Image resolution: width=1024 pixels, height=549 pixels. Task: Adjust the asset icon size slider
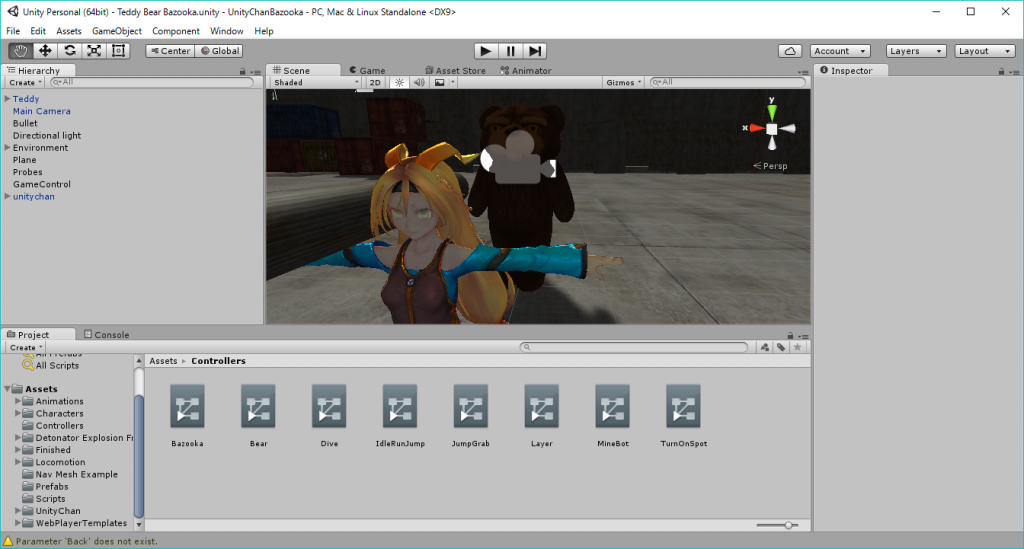789,525
